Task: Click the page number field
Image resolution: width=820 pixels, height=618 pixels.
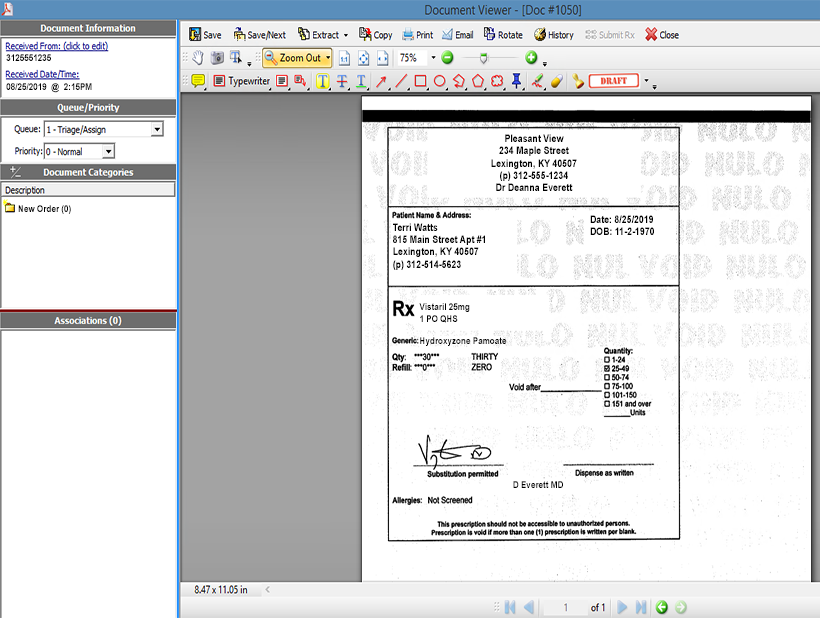Action: 566,607
